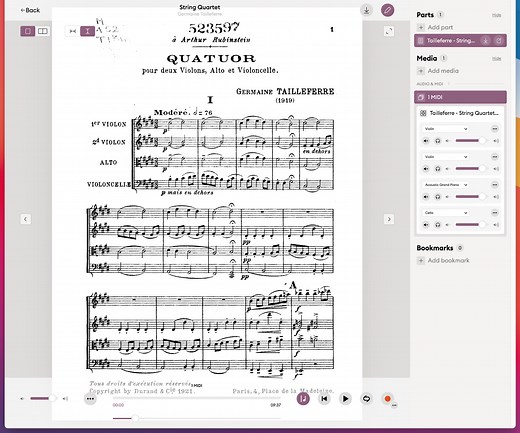Viewport: 520px width, 433px height.
Task: Go to previous page arrow
Action: [26, 219]
